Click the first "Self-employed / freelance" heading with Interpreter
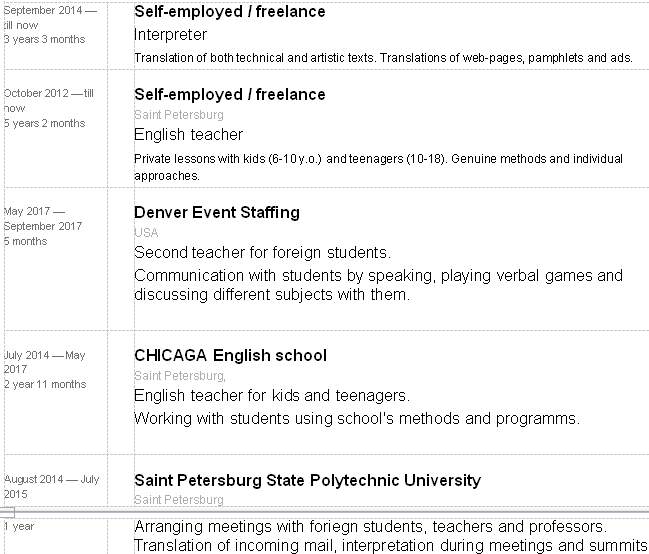The image size is (649, 554). tap(229, 12)
